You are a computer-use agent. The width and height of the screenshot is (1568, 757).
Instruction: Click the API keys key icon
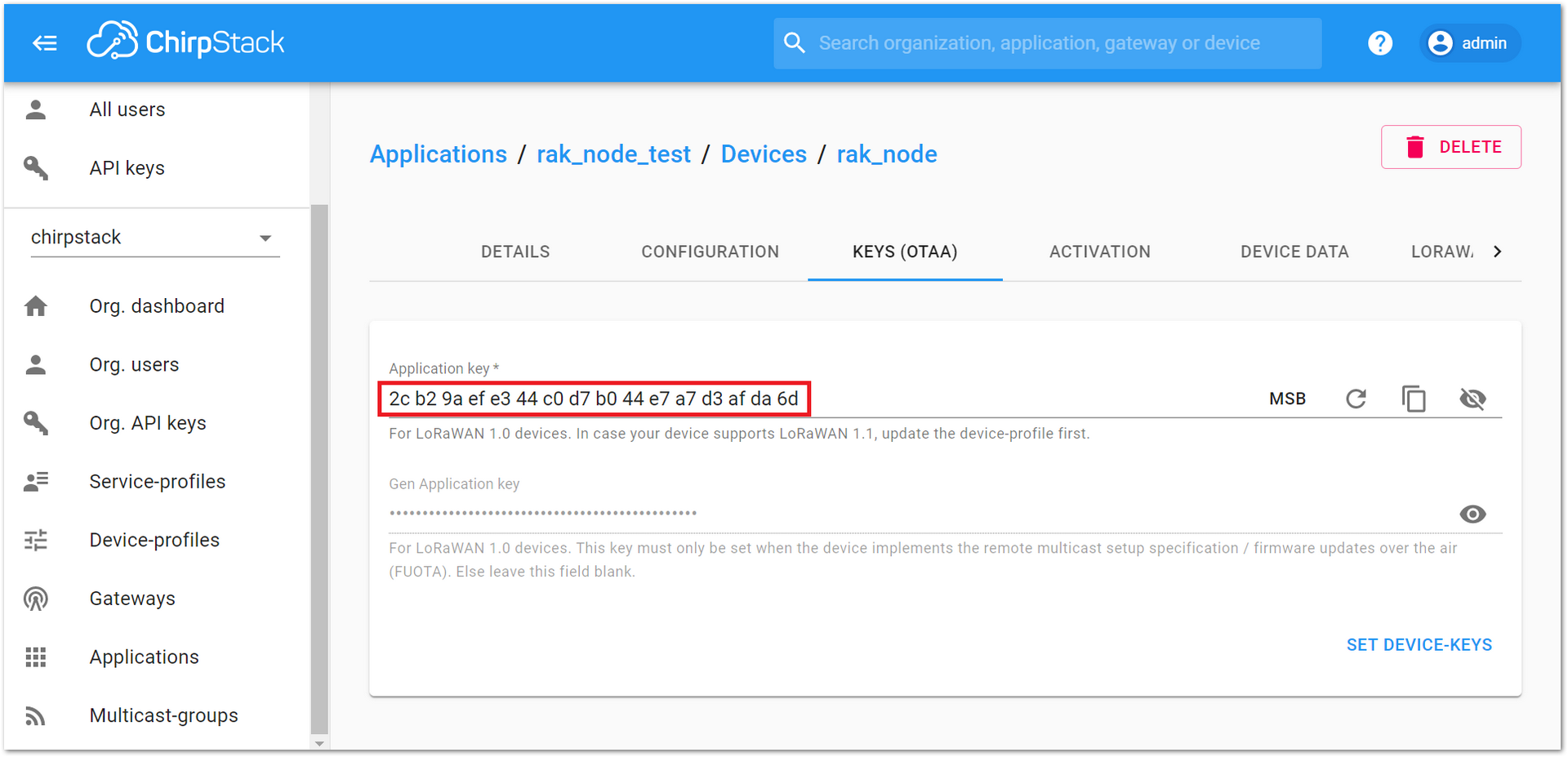click(36, 167)
